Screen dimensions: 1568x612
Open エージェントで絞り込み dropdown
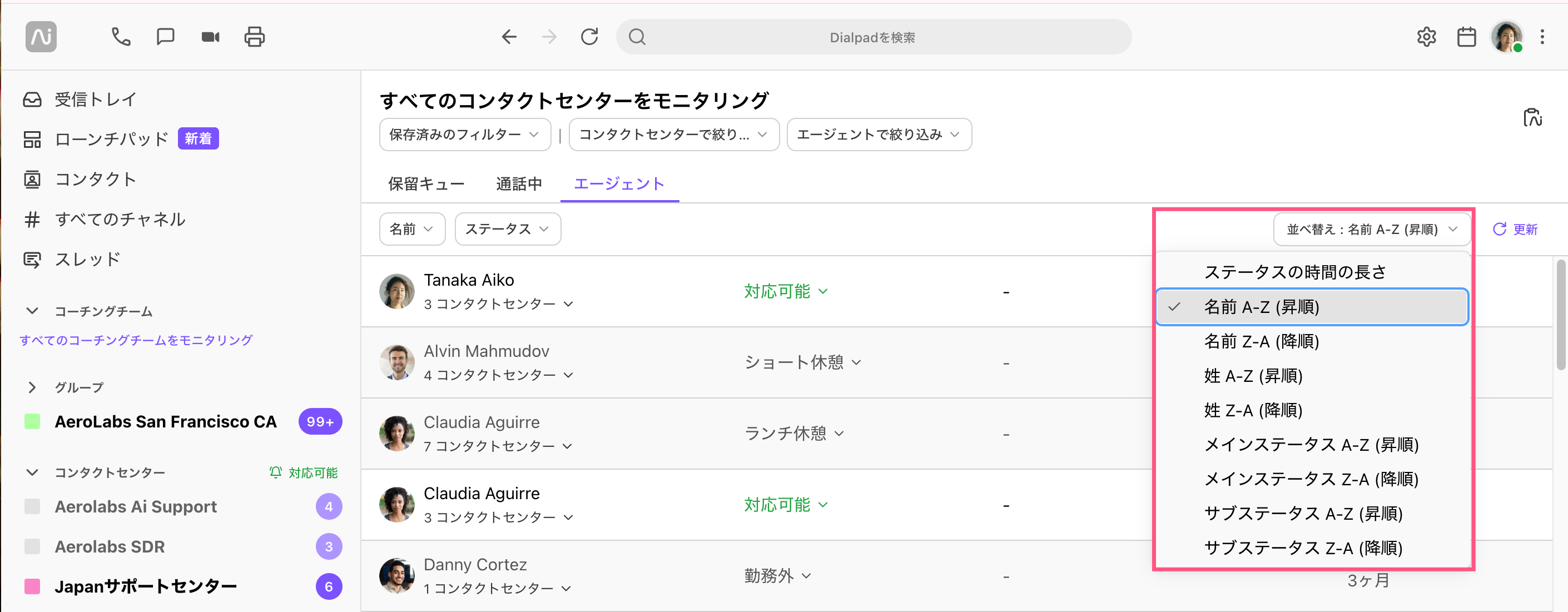879,135
